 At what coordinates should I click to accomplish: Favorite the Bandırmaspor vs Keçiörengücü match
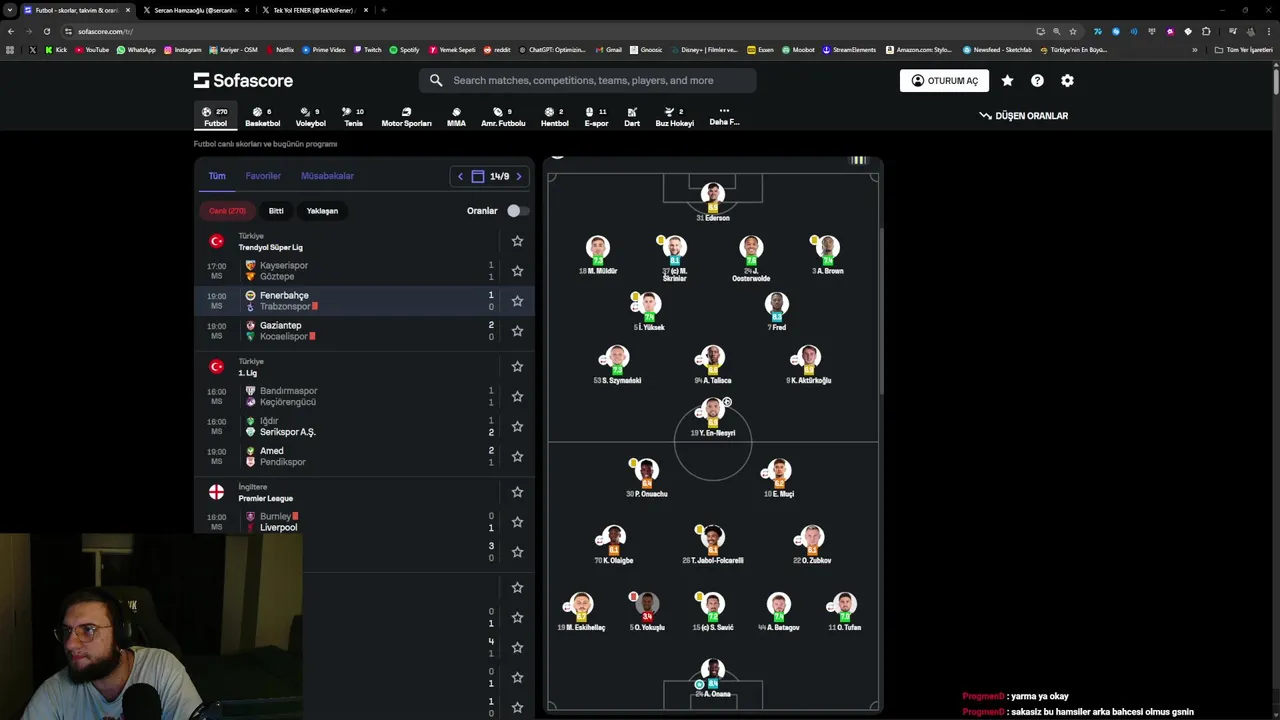(517, 397)
